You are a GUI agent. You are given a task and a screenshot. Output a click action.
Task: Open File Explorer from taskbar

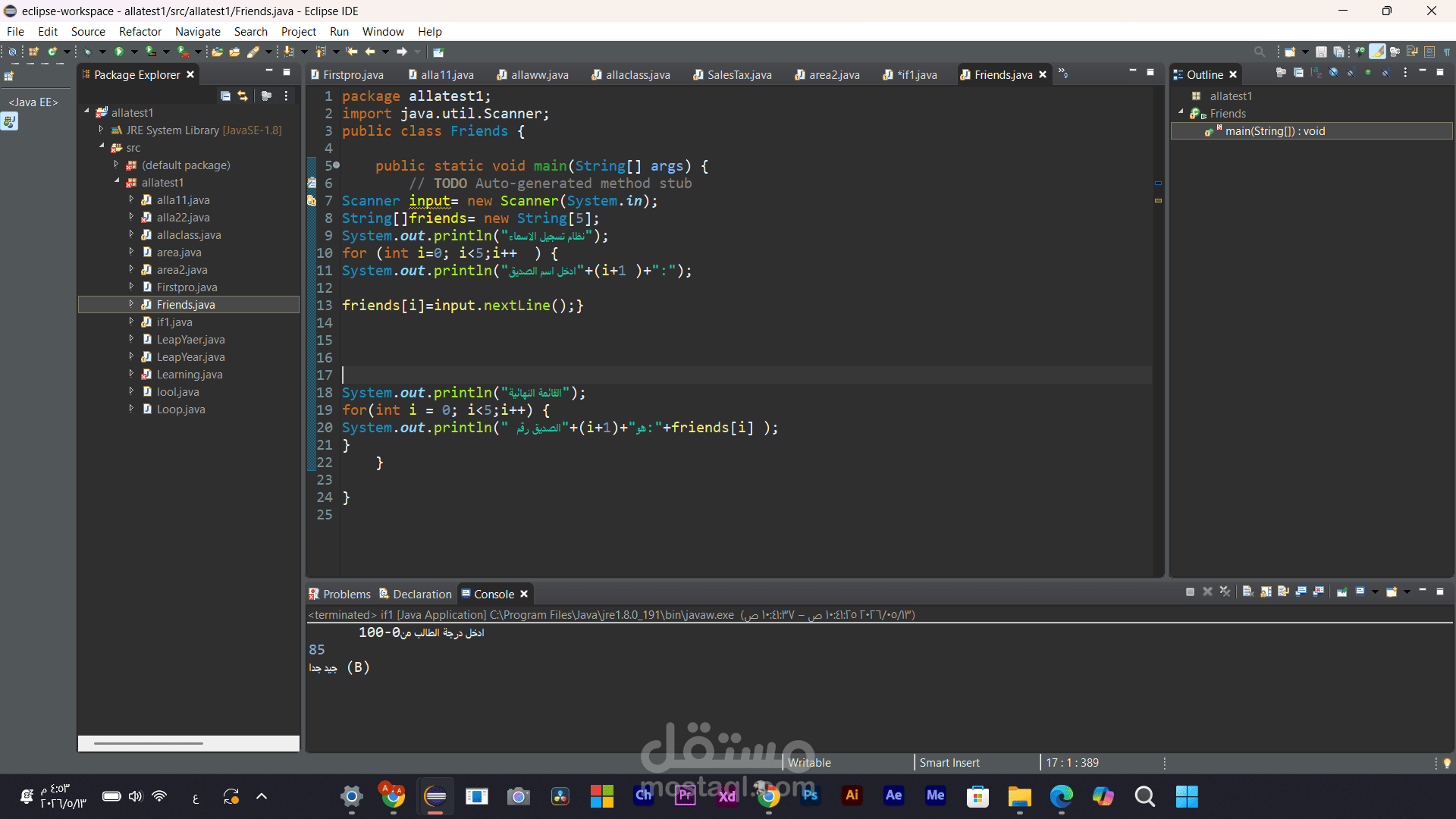coord(1019,795)
